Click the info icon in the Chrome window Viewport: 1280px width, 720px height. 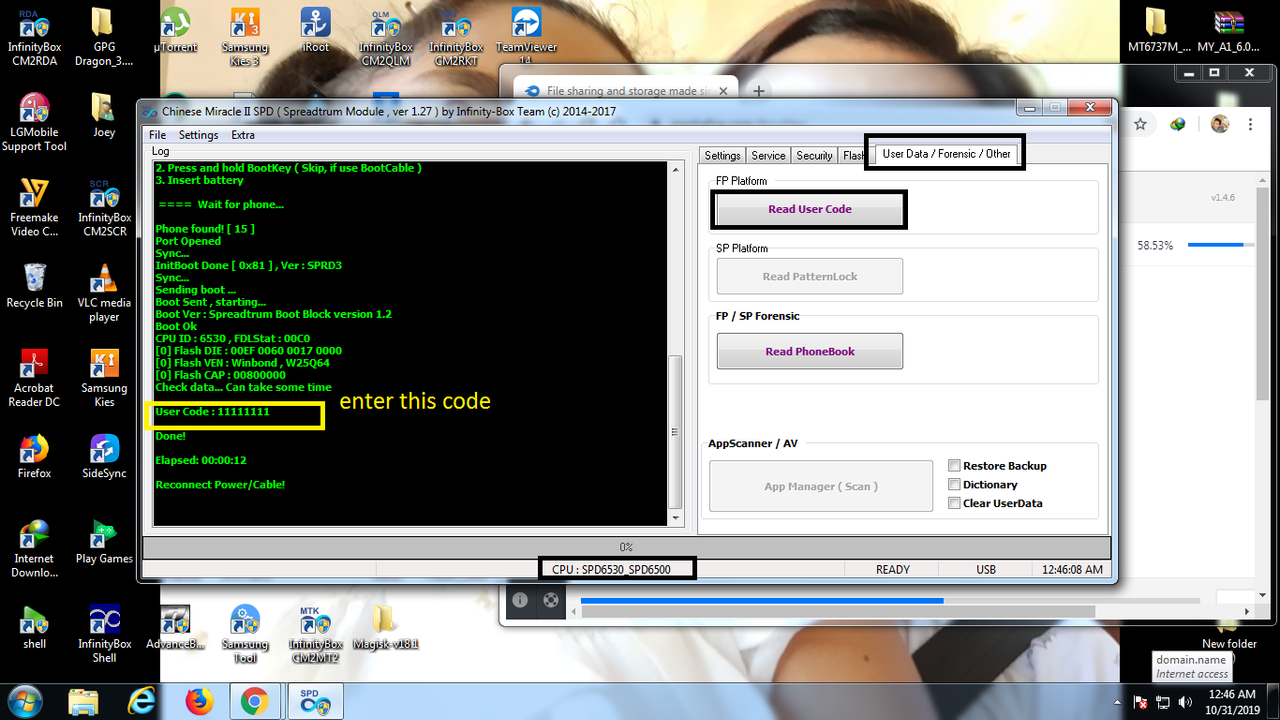pos(520,600)
